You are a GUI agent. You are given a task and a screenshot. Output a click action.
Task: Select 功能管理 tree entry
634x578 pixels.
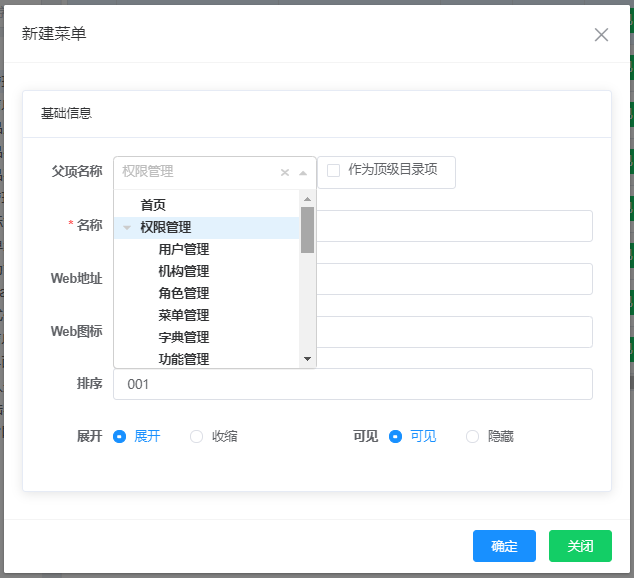coord(184,359)
